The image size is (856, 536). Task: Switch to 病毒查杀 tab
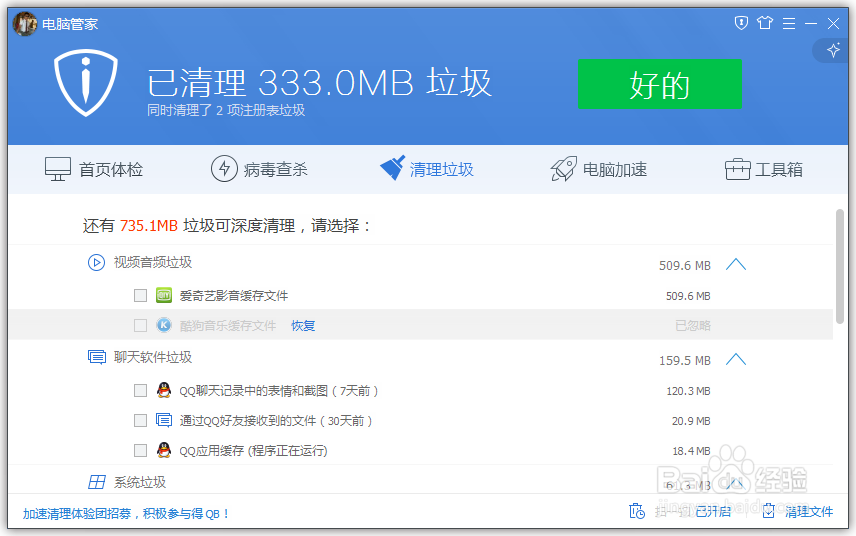259,169
